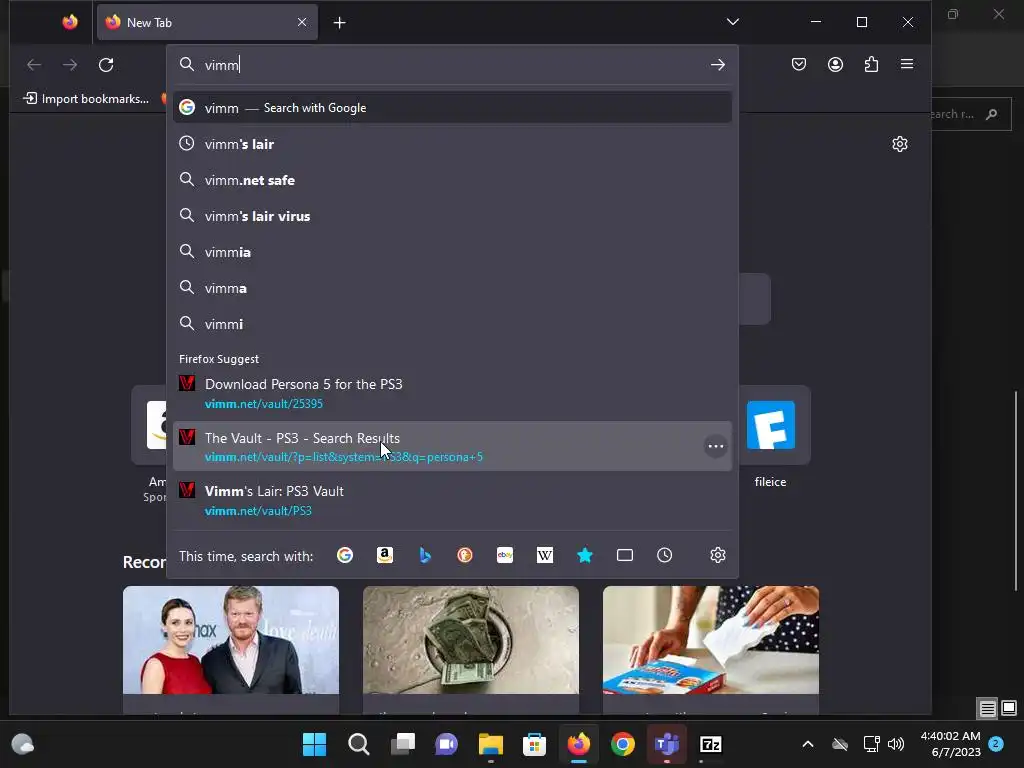Screen dimensions: 1024x768
Task: Open the Extensions puzzle icon
Action: pos(871,64)
